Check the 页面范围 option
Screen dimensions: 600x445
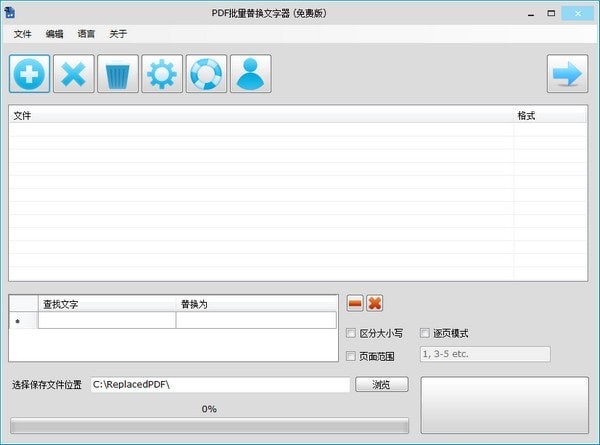coord(351,356)
